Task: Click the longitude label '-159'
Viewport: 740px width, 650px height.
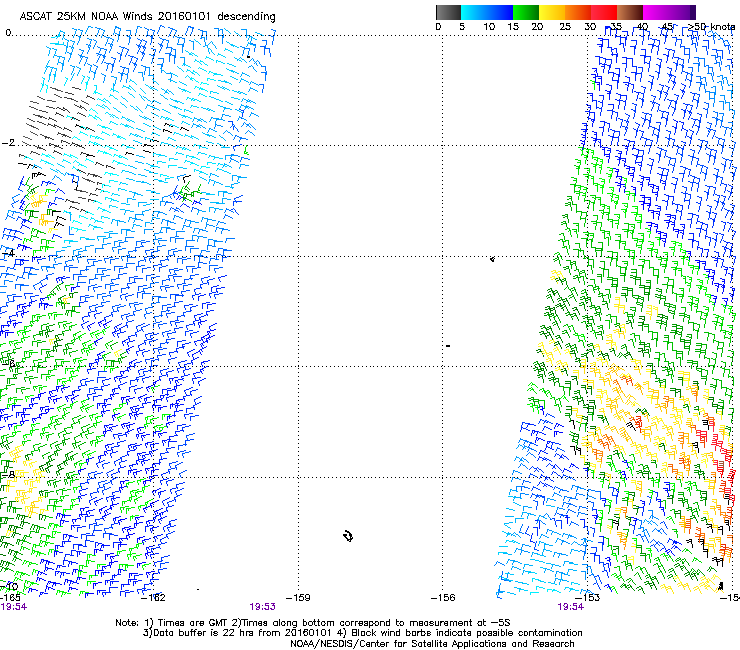Action: 298,598
